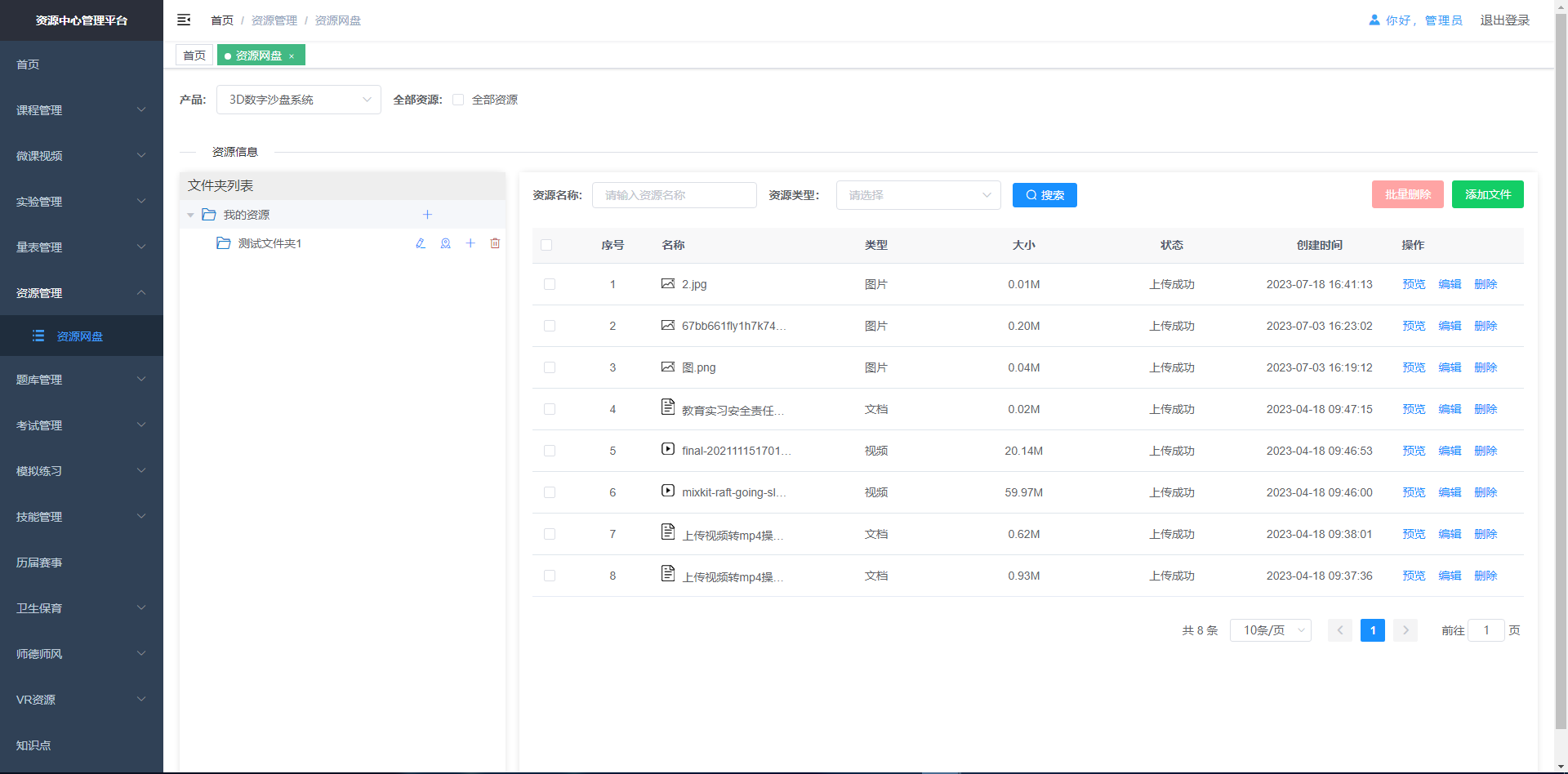
Task: Click the folder icon of 我的资源
Action: point(209,215)
